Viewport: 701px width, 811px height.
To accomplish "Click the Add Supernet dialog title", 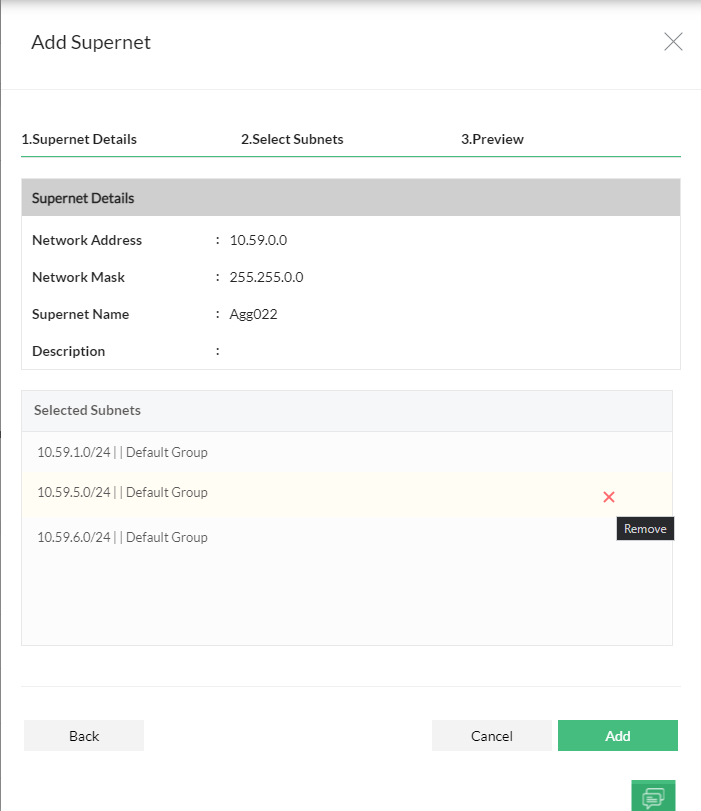I will [91, 42].
